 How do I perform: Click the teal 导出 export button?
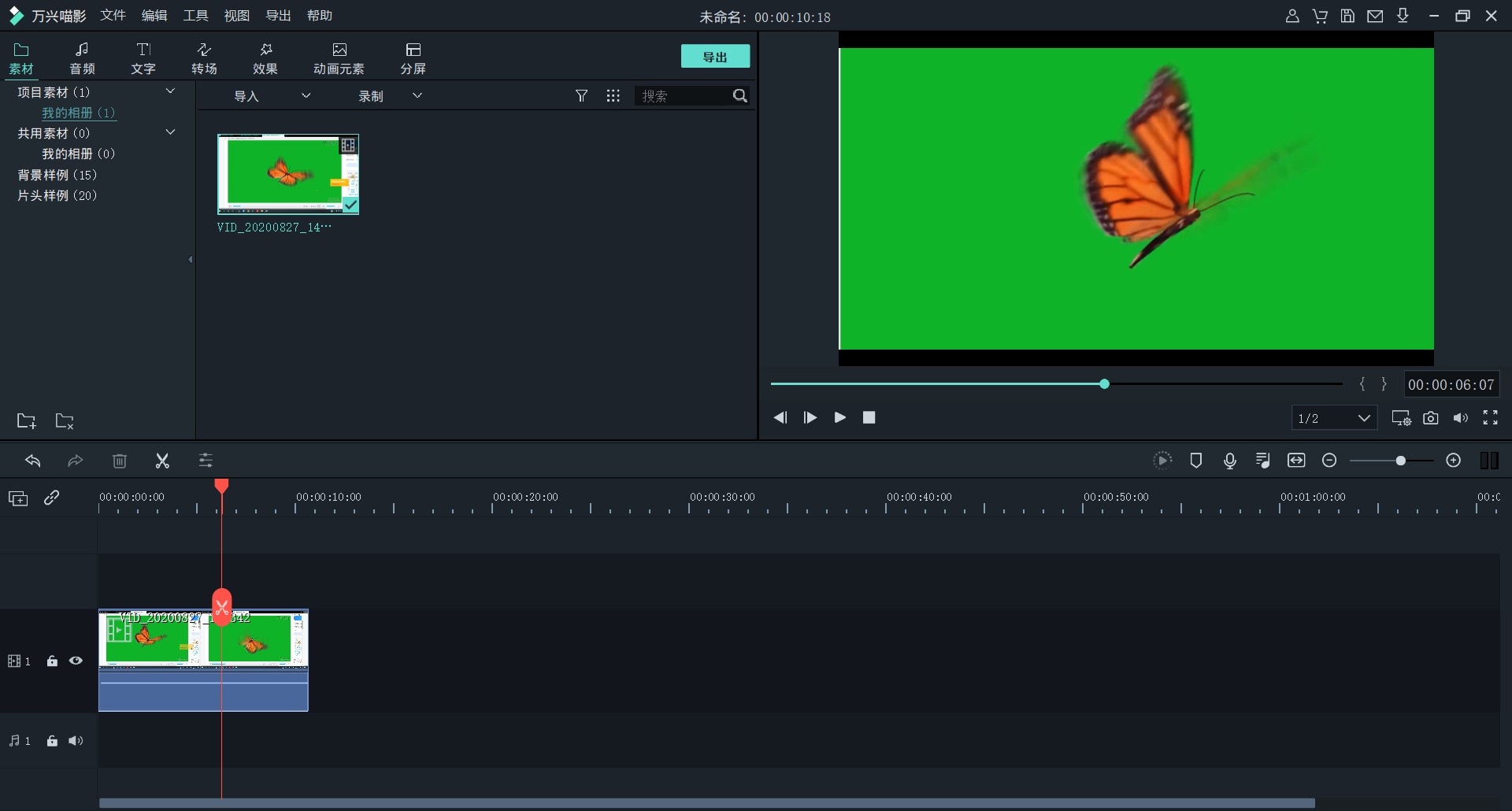point(715,57)
